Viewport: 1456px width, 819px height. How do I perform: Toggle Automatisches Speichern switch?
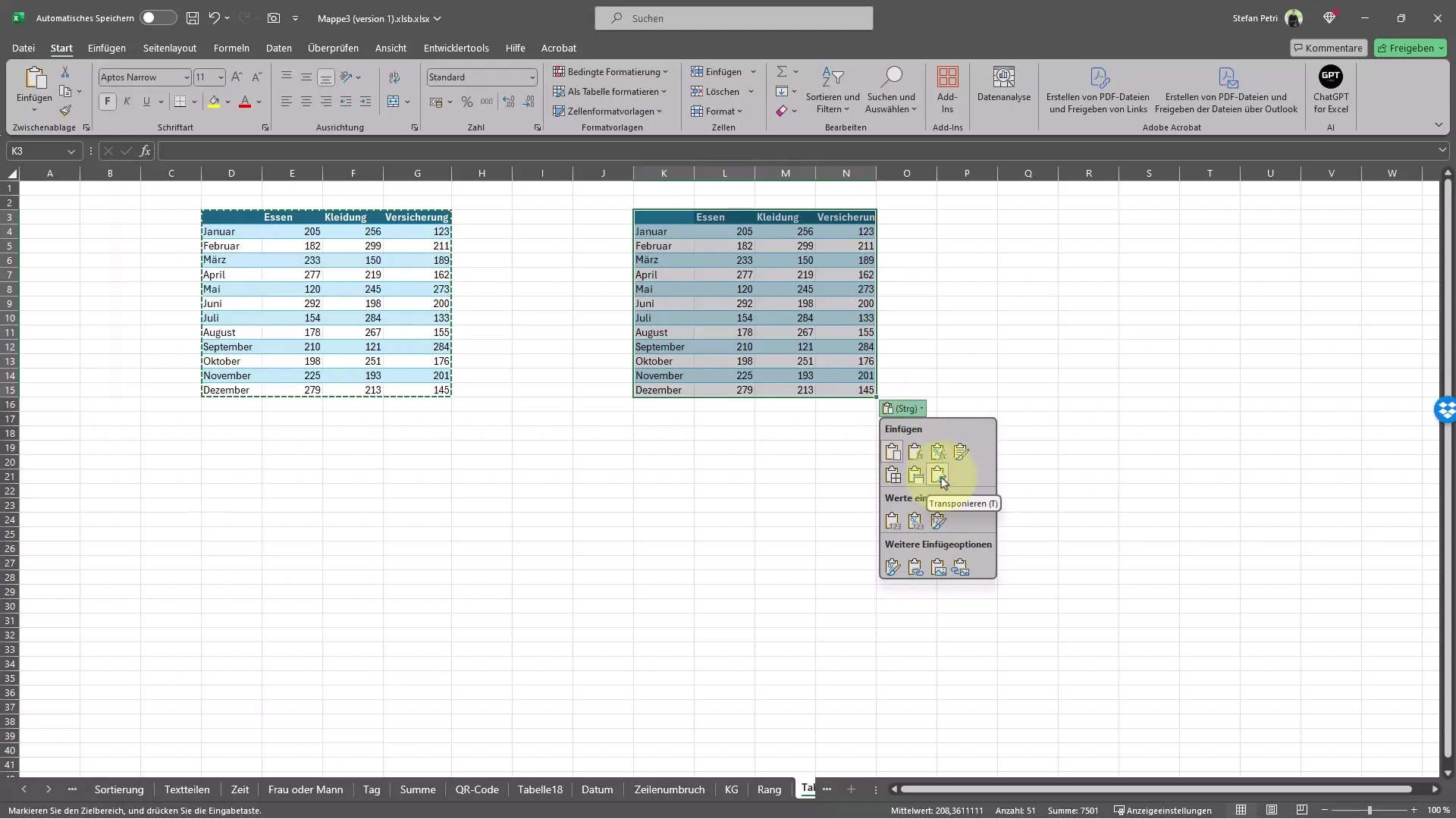coord(156,17)
